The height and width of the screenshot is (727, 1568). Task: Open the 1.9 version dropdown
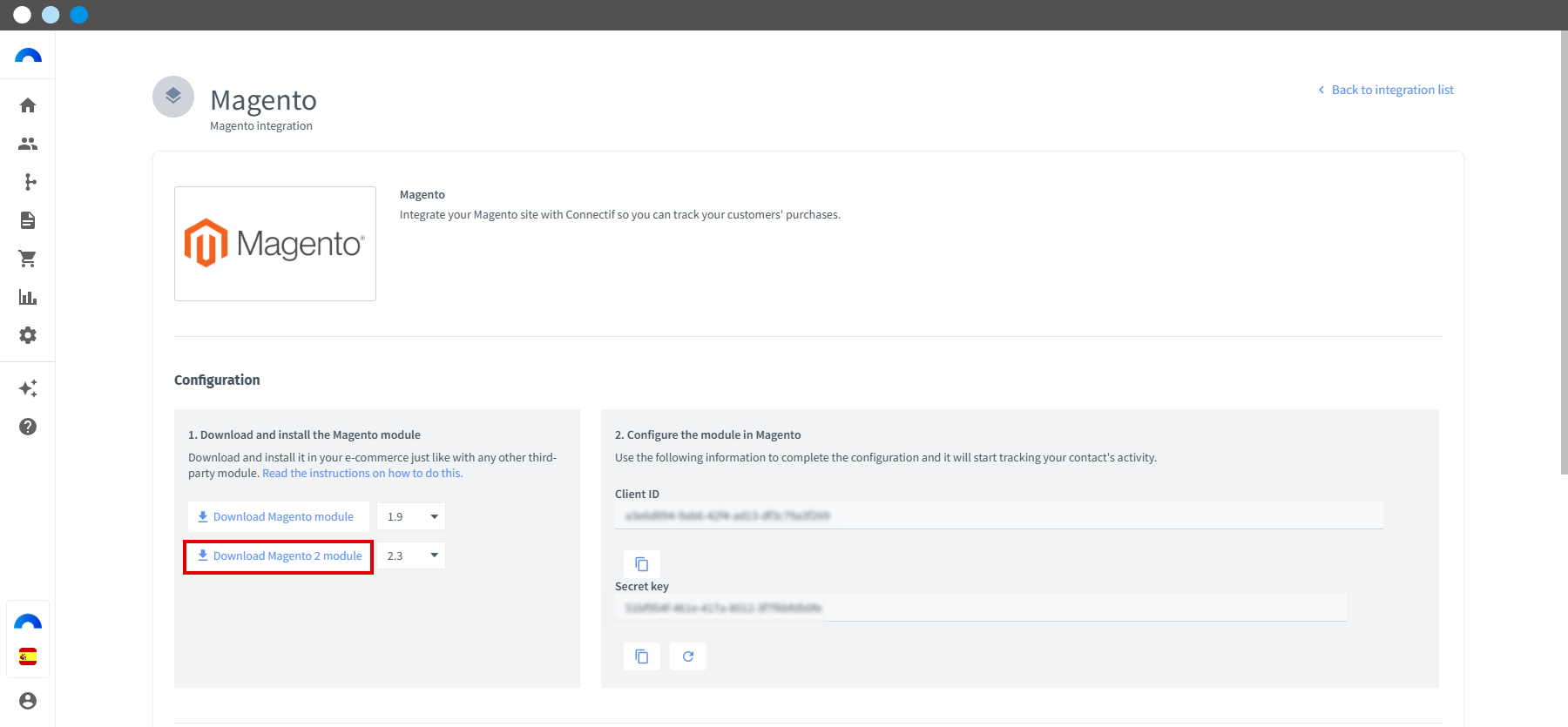click(x=411, y=516)
